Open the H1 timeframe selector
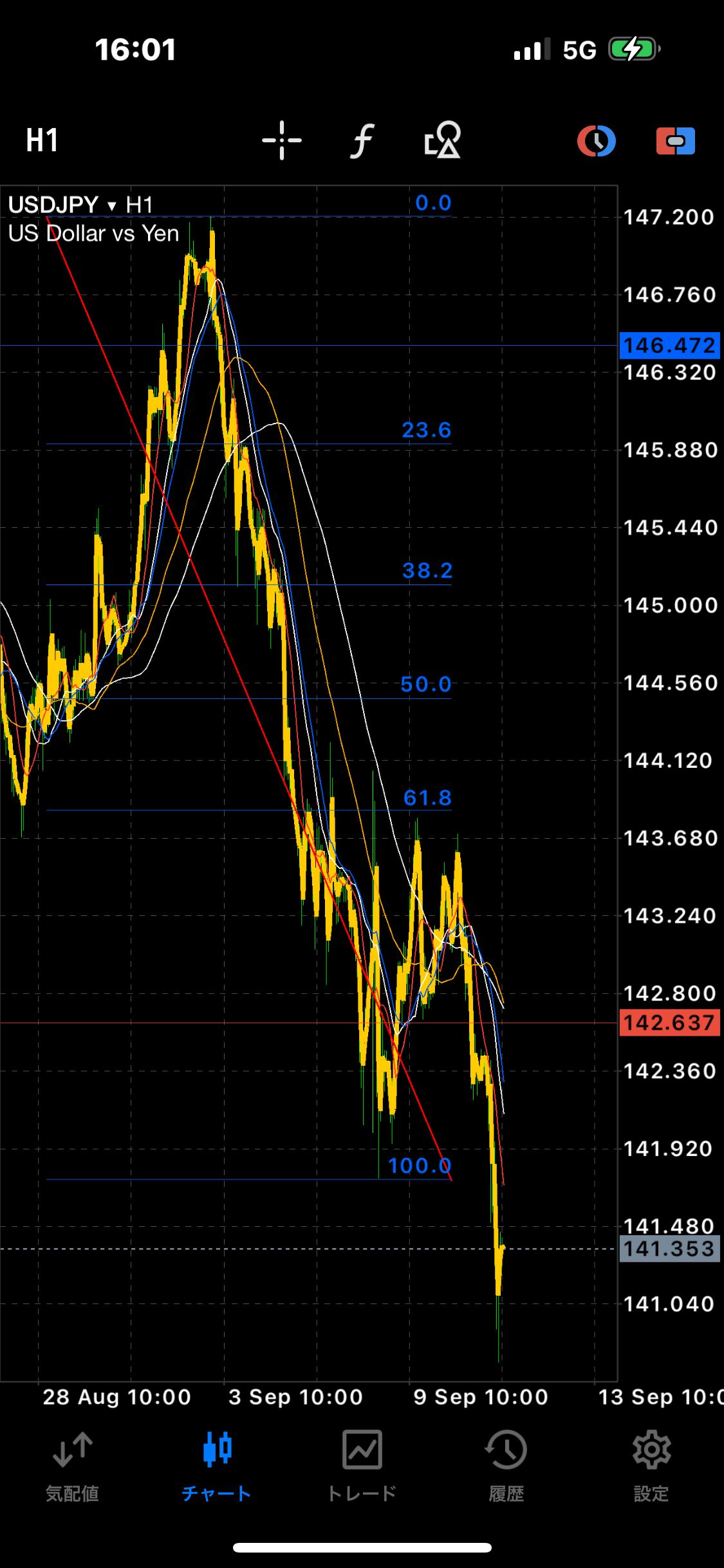This screenshot has width=724, height=1568. [x=42, y=140]
